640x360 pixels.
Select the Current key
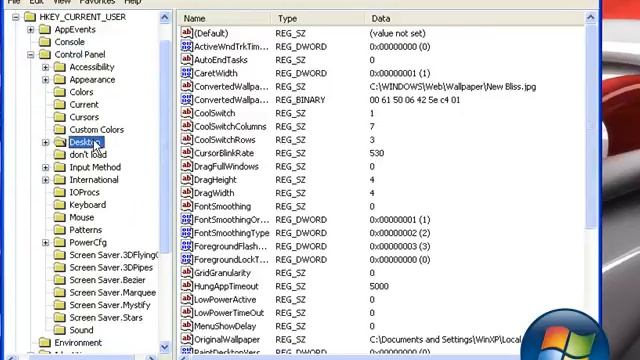pos(84,104)
